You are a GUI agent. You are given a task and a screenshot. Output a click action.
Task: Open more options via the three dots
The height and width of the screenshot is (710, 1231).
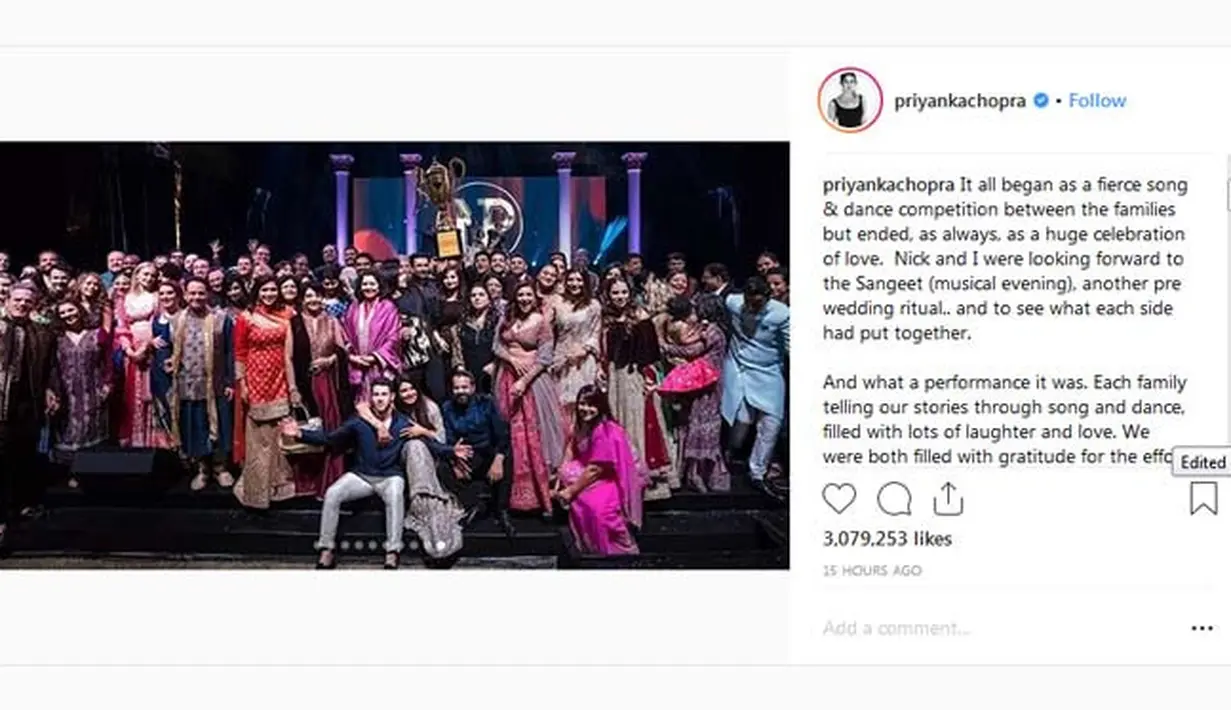pos(1202,628)
